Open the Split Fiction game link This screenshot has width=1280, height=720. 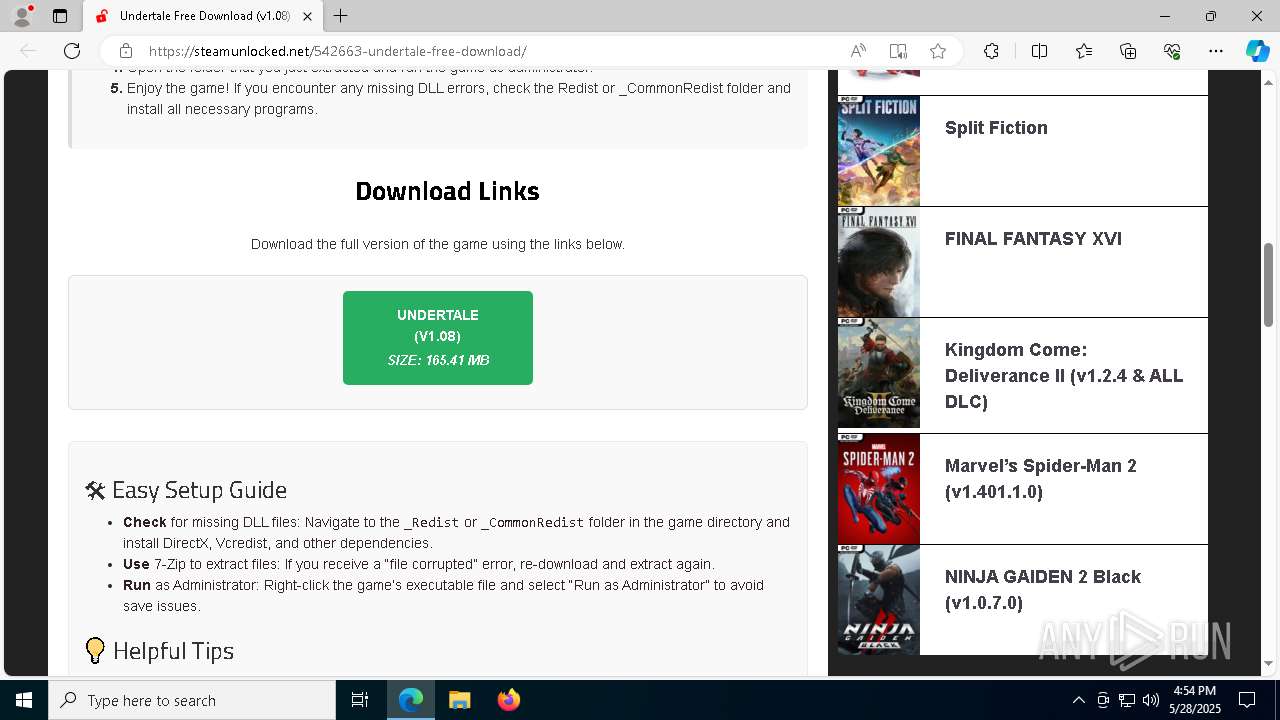coord(996,128)
